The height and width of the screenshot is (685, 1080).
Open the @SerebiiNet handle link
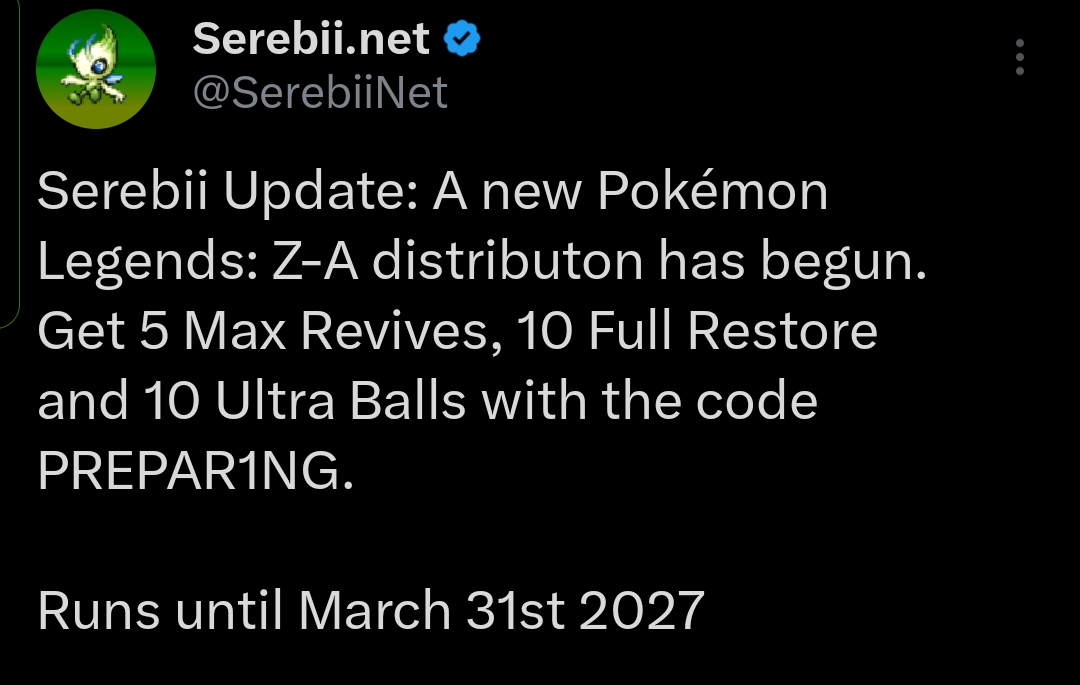320,93
